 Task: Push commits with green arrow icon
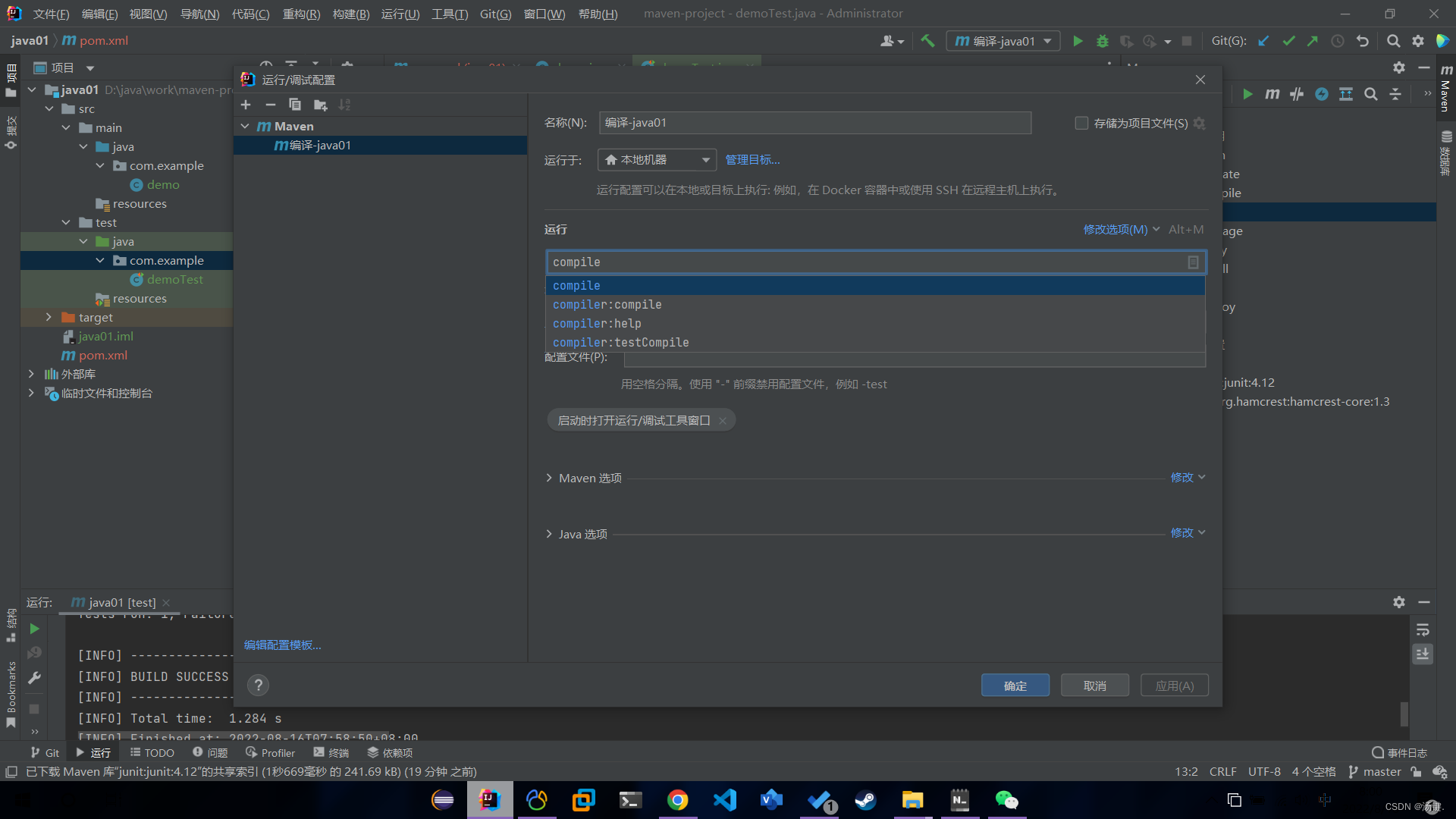[x=1313, y=41]
